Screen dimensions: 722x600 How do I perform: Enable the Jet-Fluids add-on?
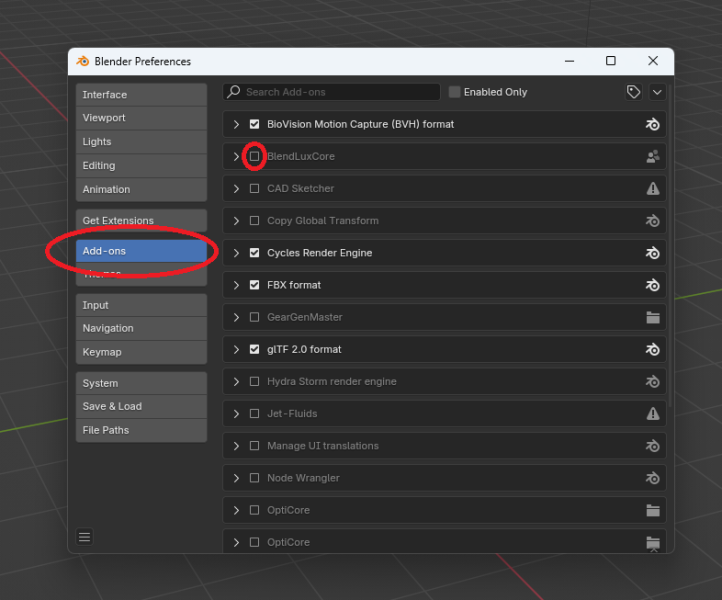point(254,414)
